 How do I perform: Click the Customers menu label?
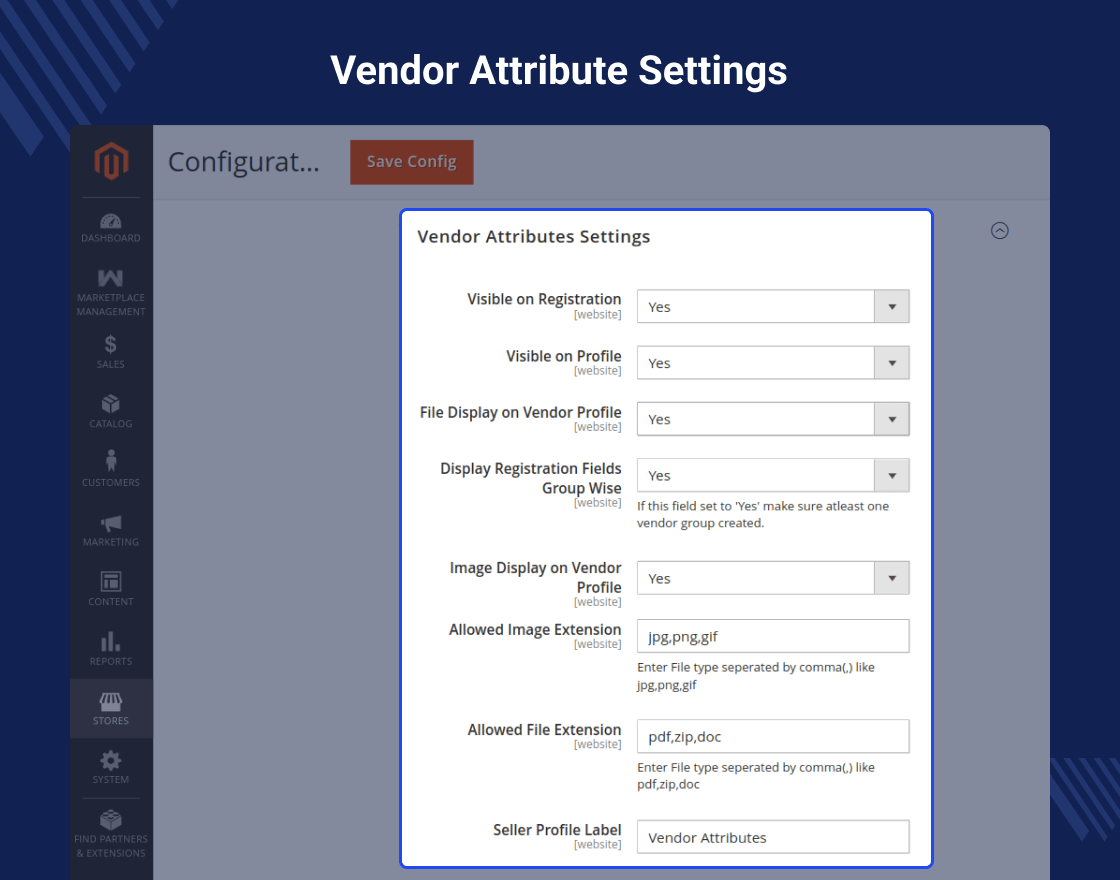[x=111, y=483]
